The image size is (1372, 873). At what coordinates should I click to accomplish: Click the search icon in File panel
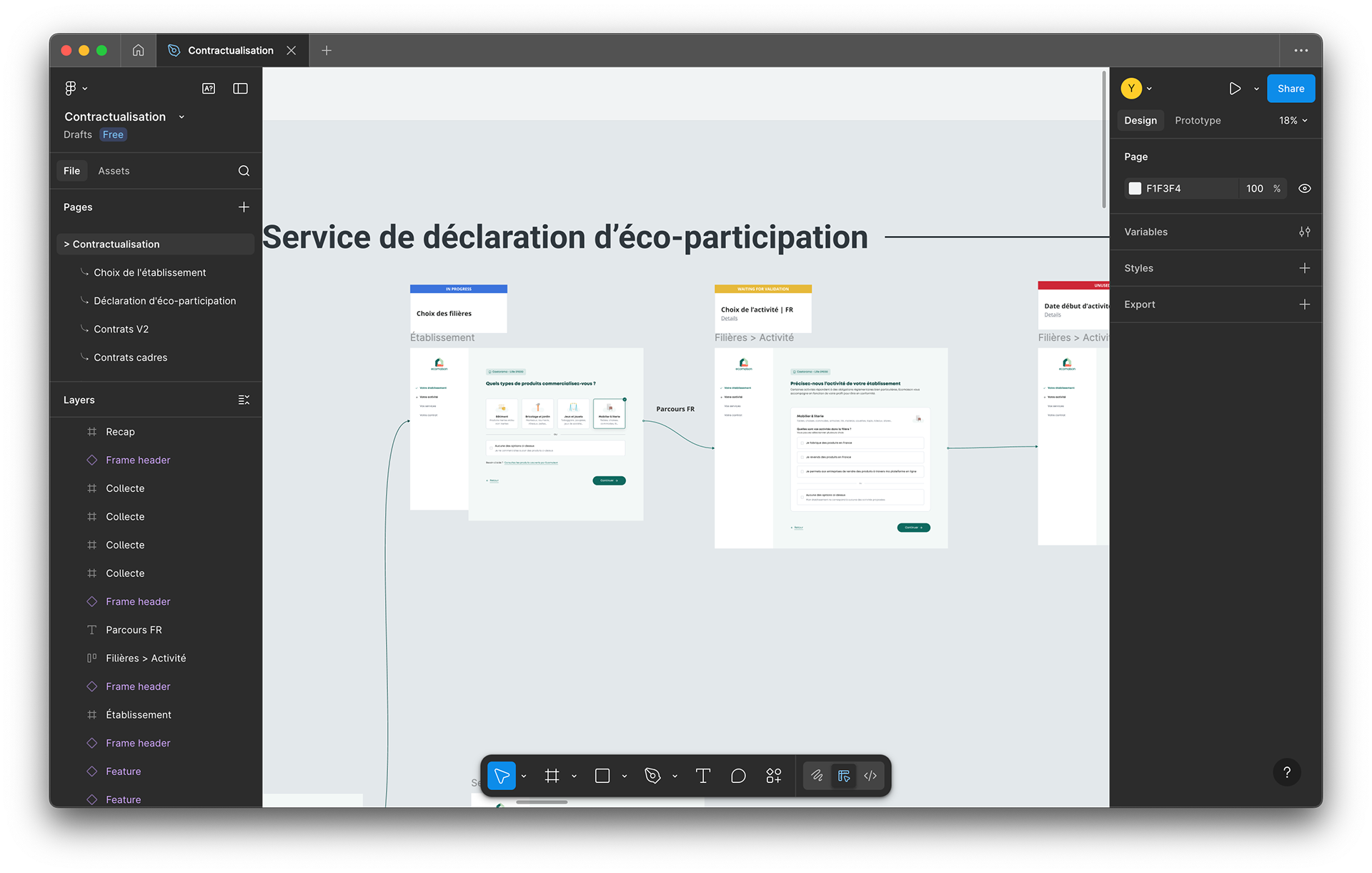pyautogui.click(x=244, y=171)
